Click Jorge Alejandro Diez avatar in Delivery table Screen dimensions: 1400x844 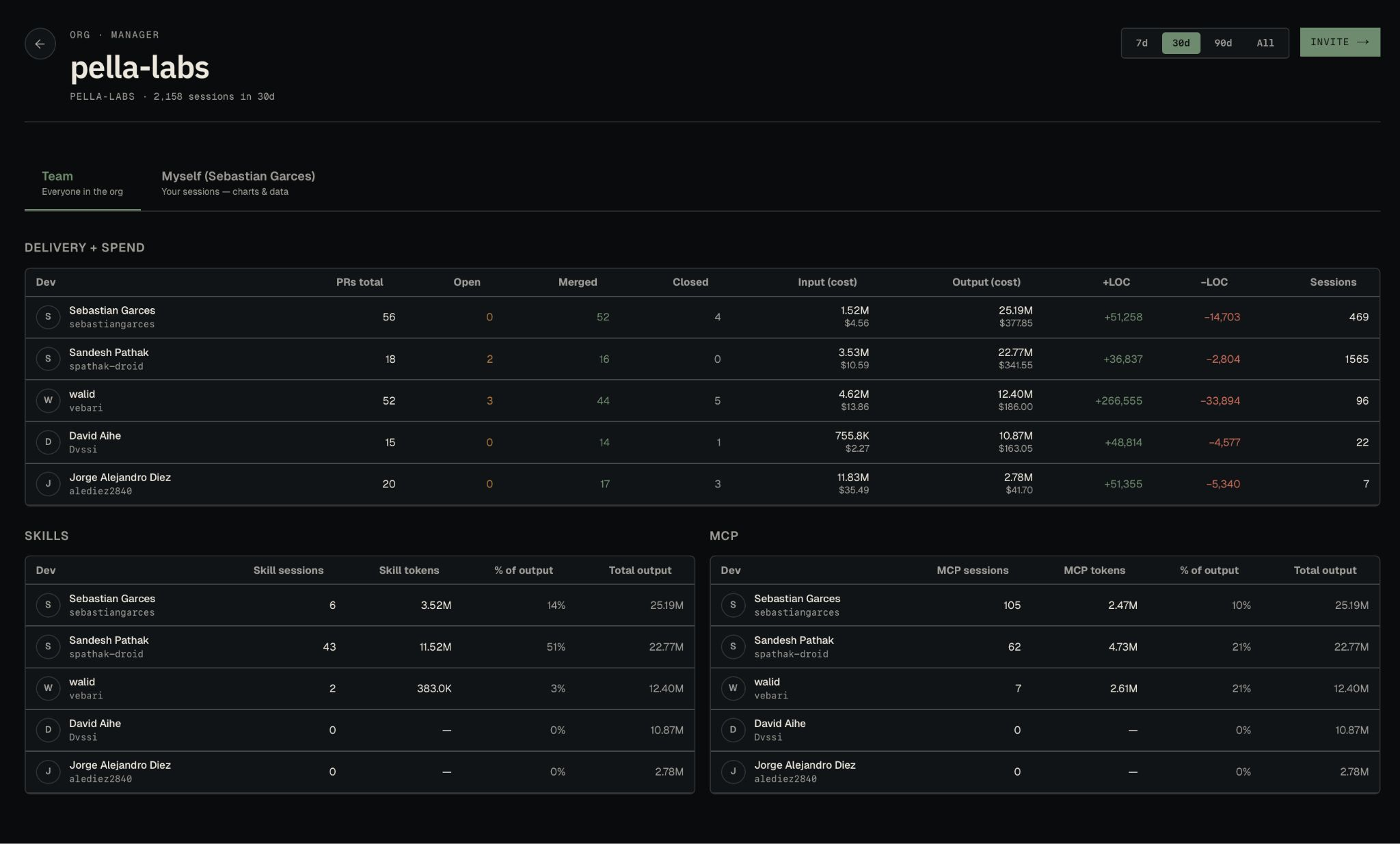pos(48,484)
